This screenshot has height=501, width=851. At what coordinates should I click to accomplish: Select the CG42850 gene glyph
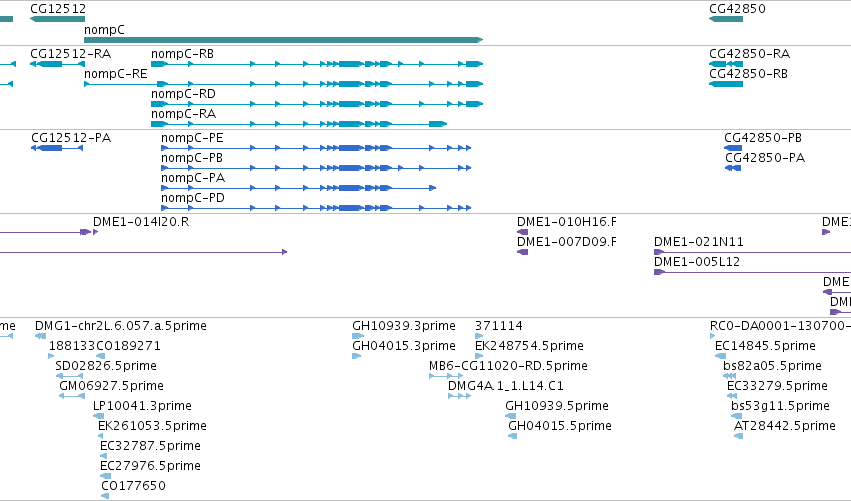click(726, 19)
